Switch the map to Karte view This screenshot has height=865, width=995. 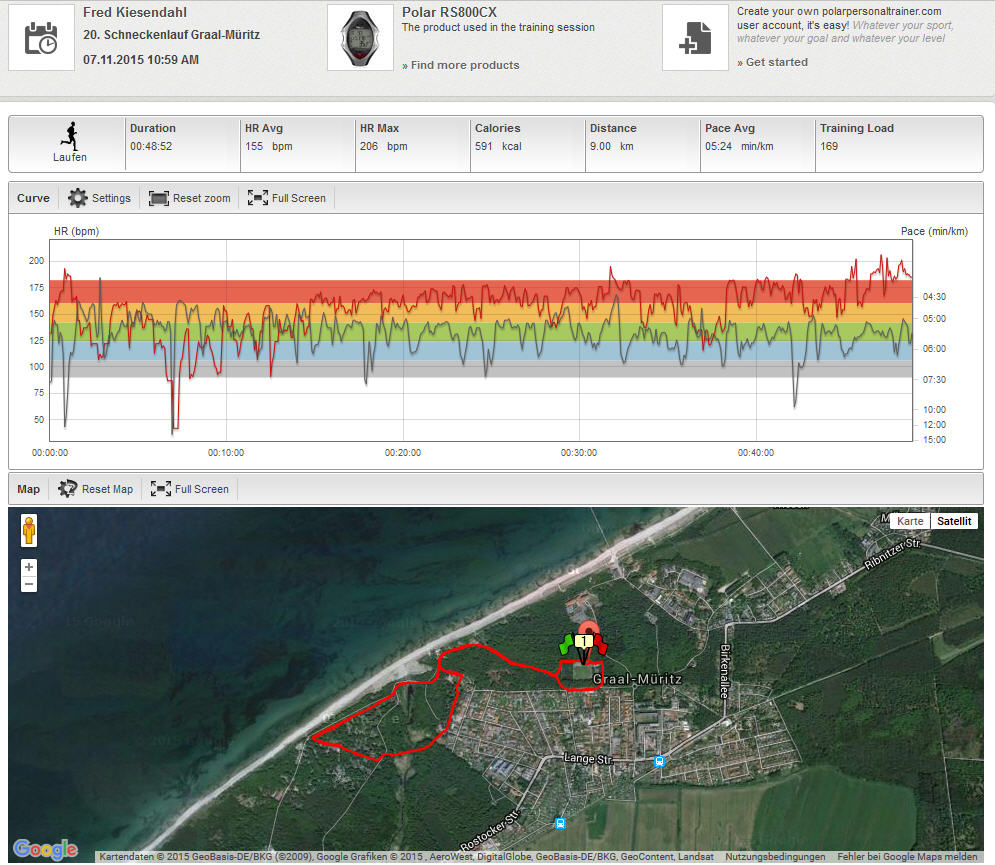click(910, 521)
